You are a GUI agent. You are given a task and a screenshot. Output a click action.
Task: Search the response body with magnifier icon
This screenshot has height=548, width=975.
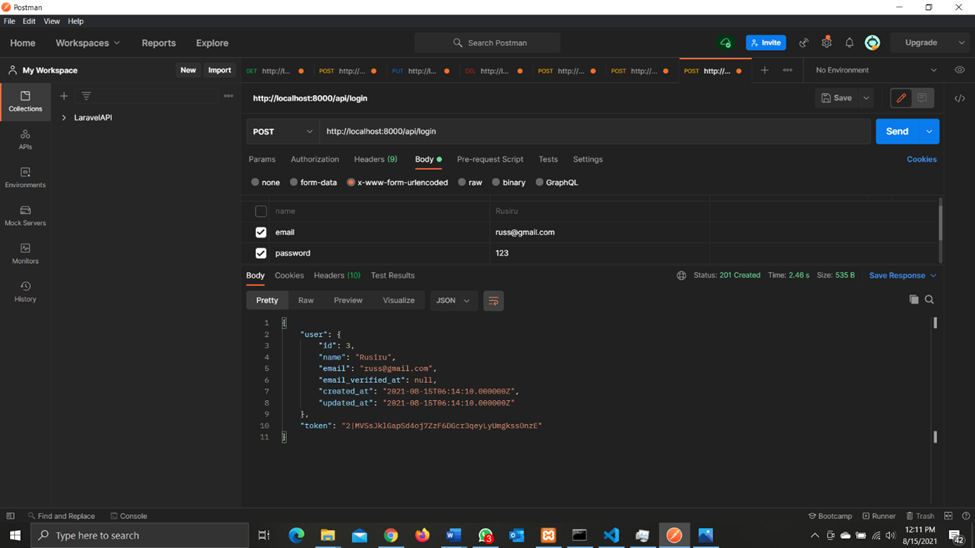(x=929, y=300)
